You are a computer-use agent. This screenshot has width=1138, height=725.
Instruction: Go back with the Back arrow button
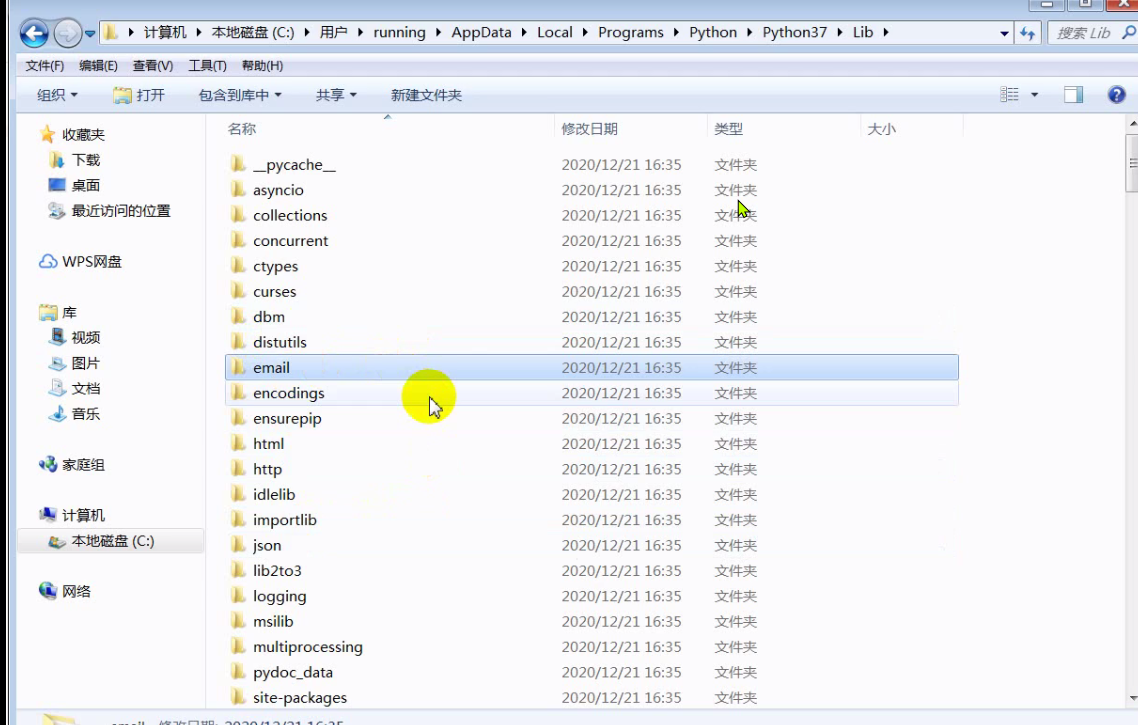[x=33, y=33]
